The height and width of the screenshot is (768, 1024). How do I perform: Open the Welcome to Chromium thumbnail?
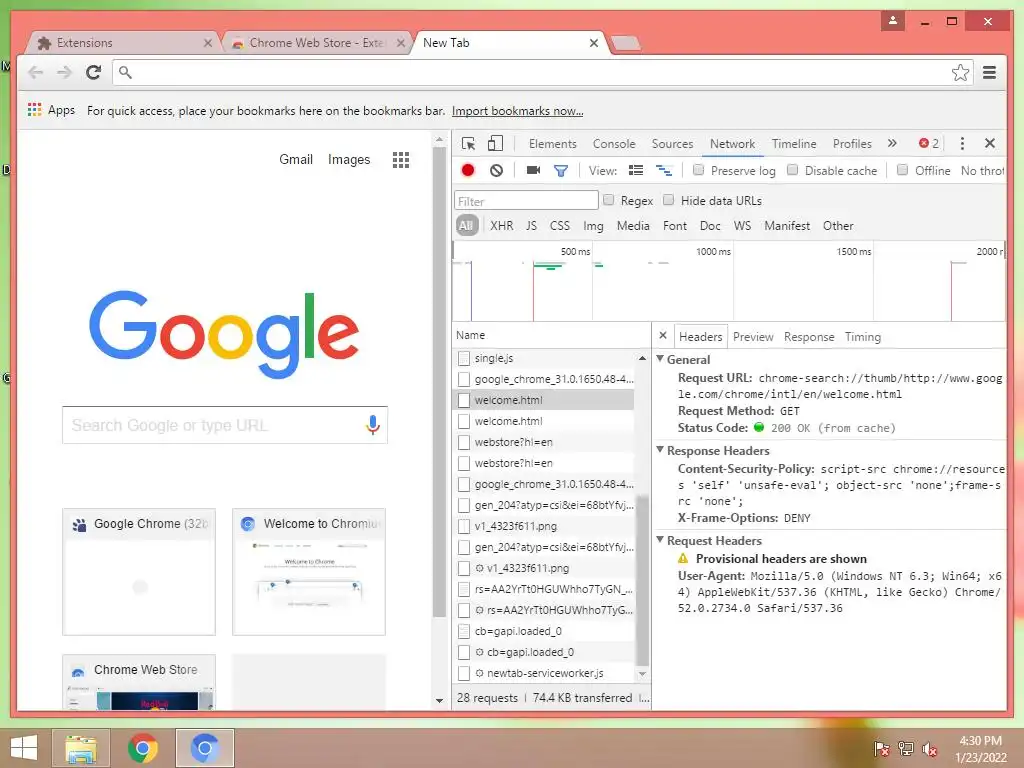309,572
